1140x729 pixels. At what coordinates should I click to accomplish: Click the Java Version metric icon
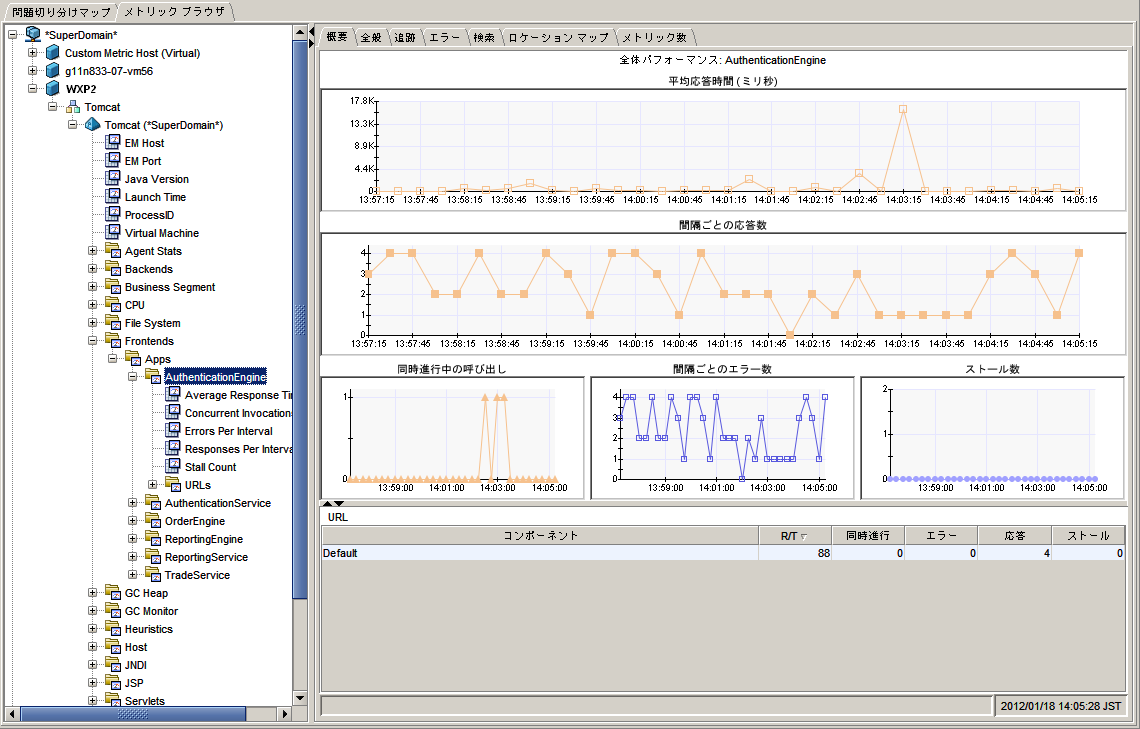pyautogui.click(x=113, y=179)
